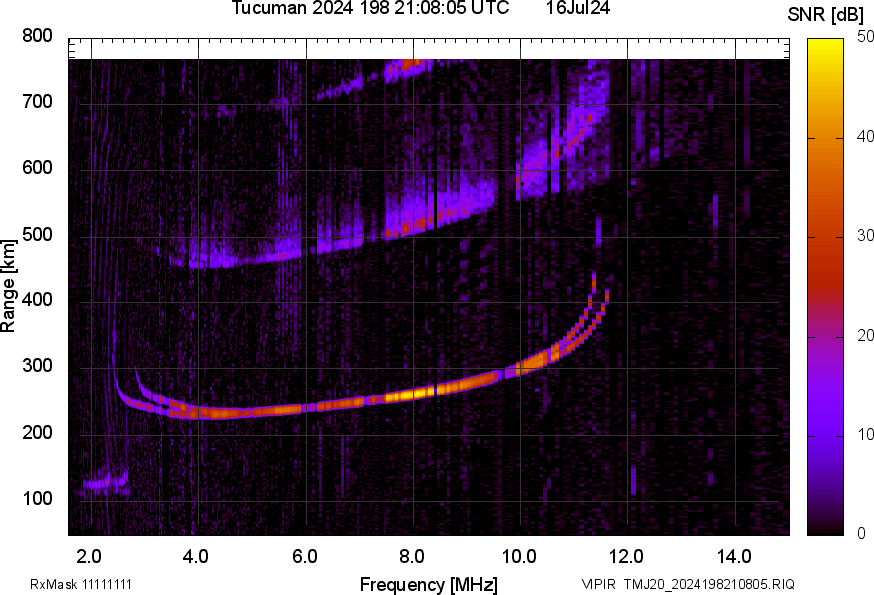Click the colorbar value '50'
This screenshot has height=595, width=874.
(865, 37)
